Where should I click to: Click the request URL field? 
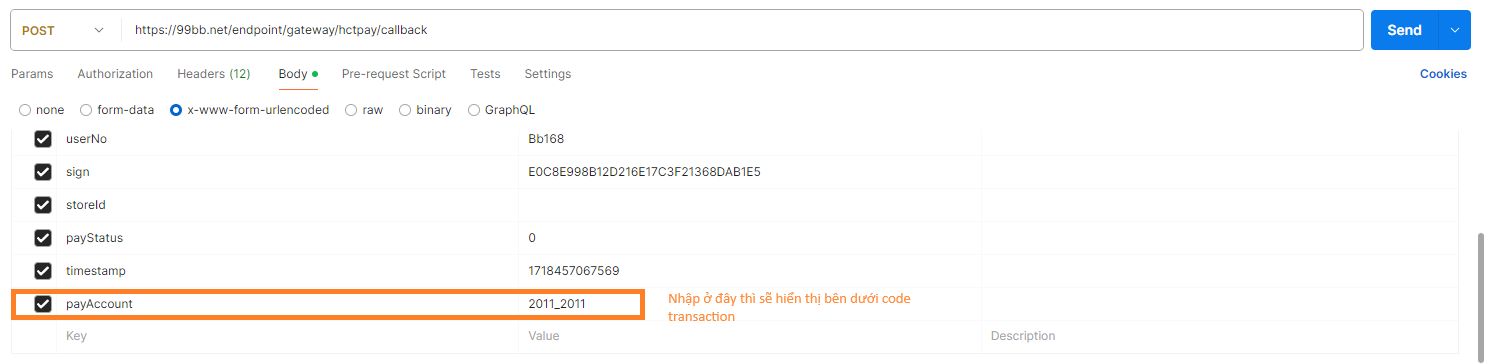tap(742, 30)
